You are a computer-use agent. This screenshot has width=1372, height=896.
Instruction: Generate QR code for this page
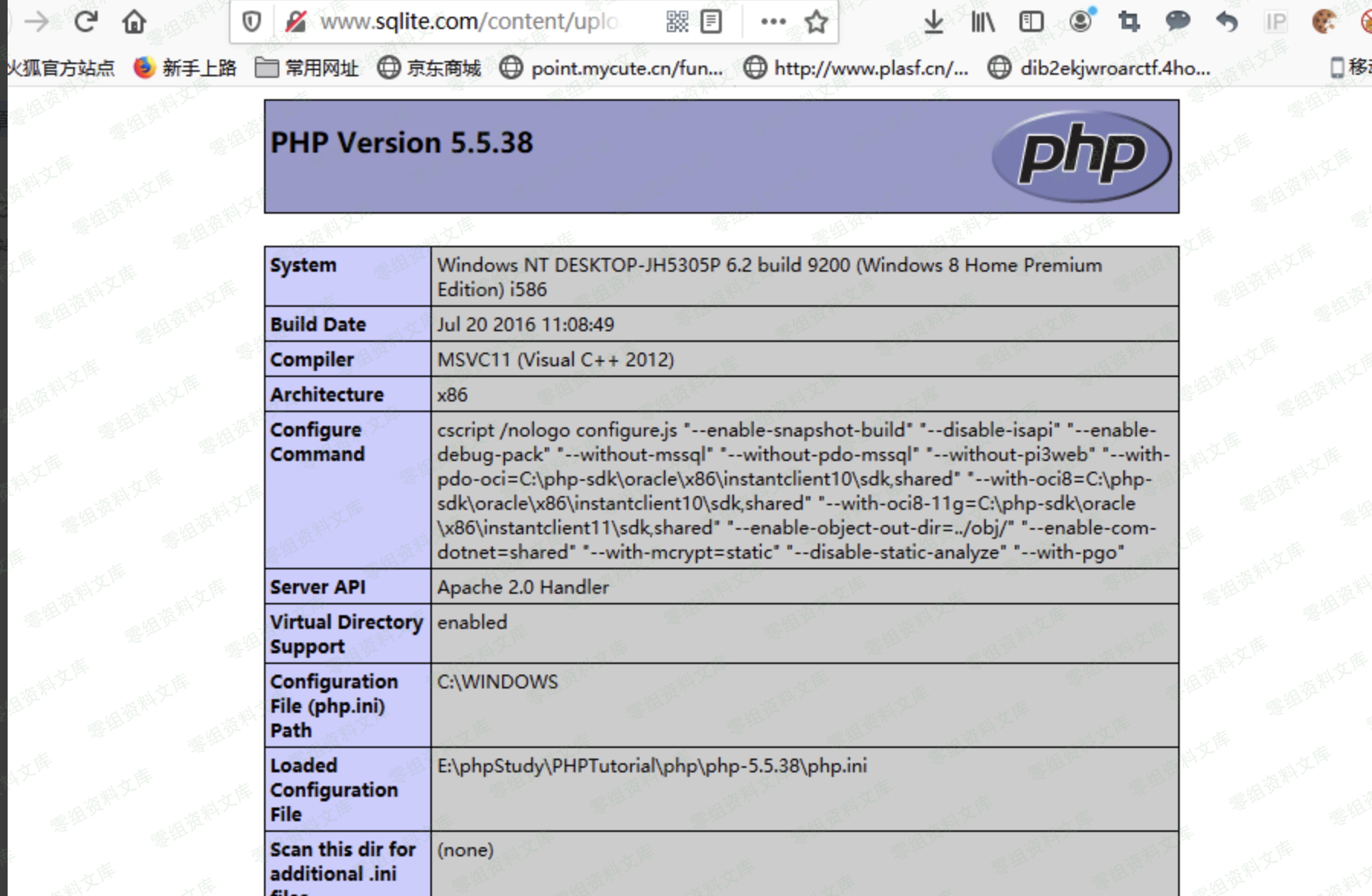coord(677,21)
